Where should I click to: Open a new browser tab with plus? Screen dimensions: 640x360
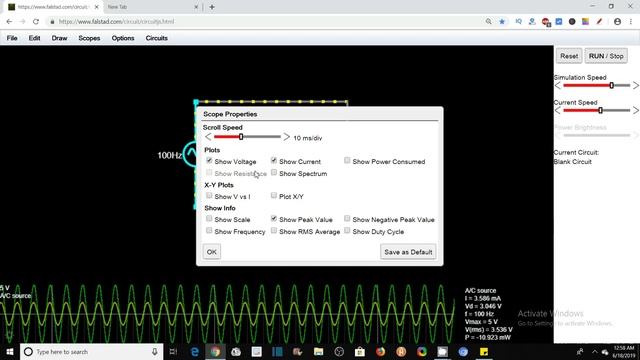[212, 7]
